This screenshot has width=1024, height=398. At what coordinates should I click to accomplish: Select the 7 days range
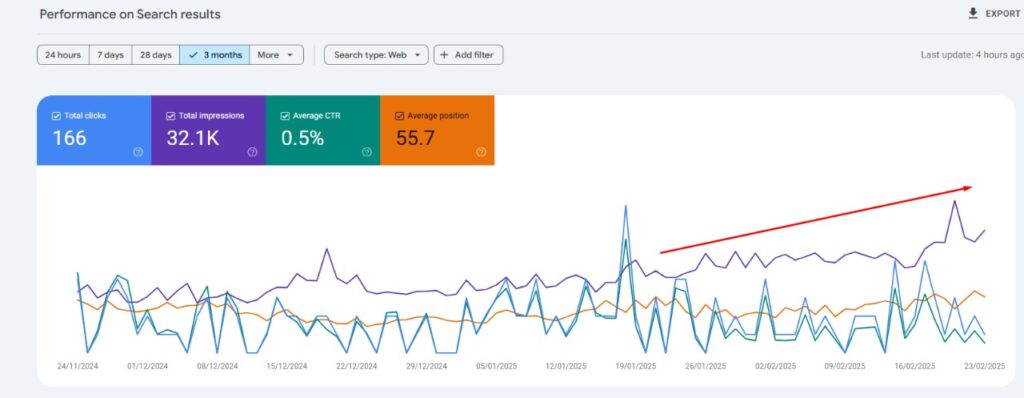click(x=110, y=55)
